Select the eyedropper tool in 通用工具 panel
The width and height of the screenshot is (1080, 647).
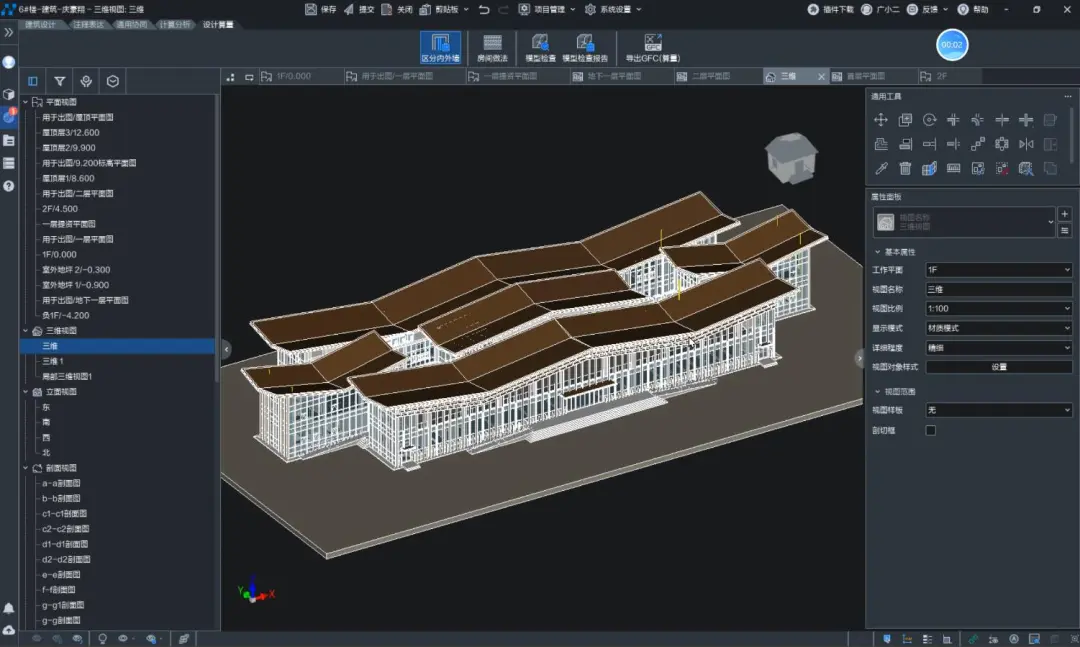pos(881,168)
